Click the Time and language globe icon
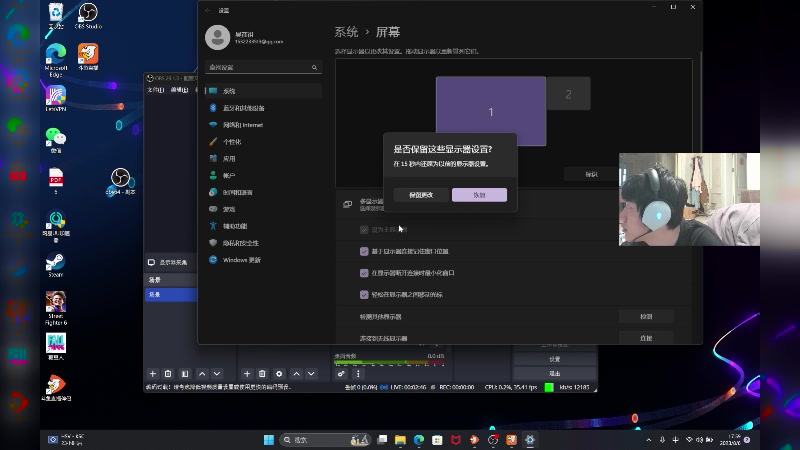Image resolution: width=800 pixels, height=450 pixels. (213, 192)
